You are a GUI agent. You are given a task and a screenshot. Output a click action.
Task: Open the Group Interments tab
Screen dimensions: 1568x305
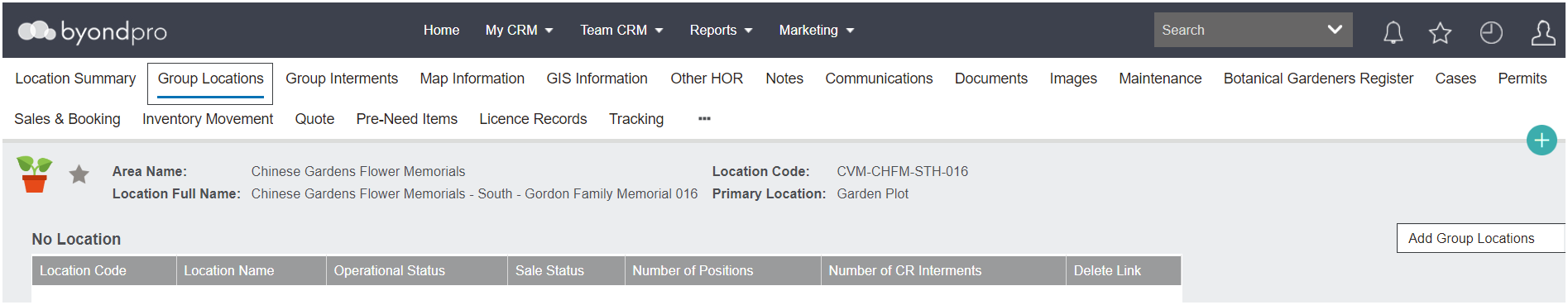pyautogui.click(x=342, y=79)
